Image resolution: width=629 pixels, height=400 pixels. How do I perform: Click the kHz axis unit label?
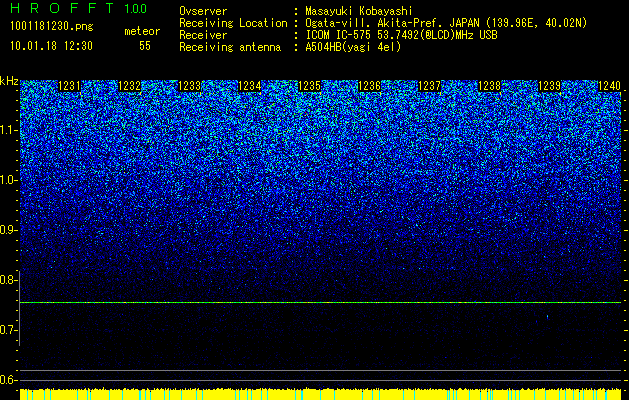(9, 81)
